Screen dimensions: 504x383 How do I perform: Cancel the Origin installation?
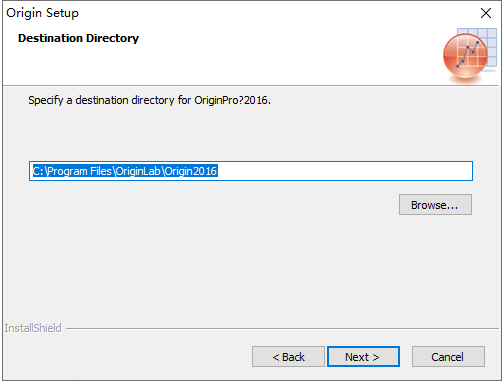tap(448, 357)
